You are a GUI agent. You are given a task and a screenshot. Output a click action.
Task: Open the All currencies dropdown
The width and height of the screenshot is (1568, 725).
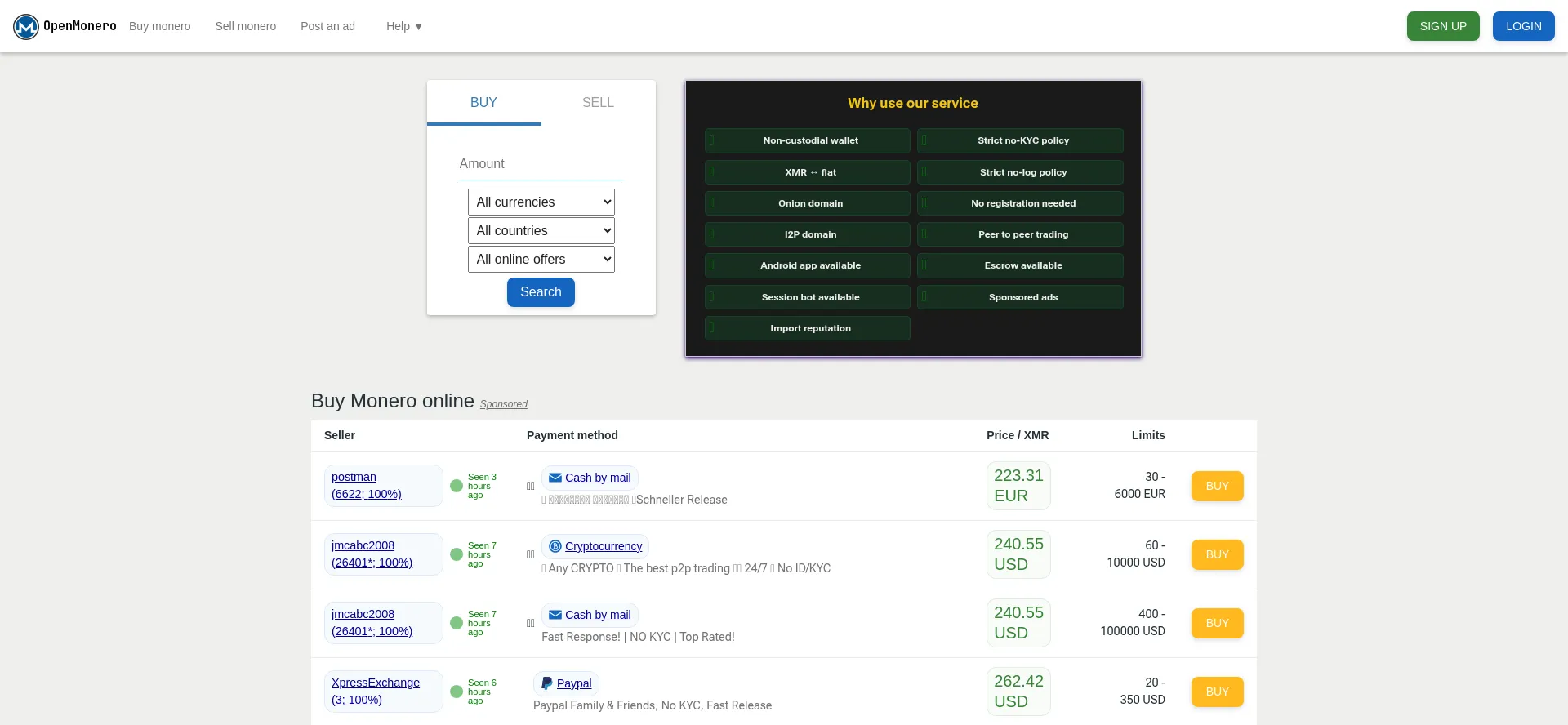541,202
